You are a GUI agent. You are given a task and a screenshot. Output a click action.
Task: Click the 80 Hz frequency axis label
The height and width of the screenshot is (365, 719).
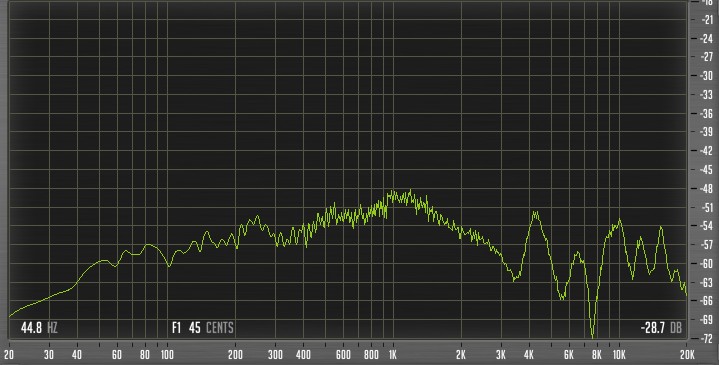point(145,354)
